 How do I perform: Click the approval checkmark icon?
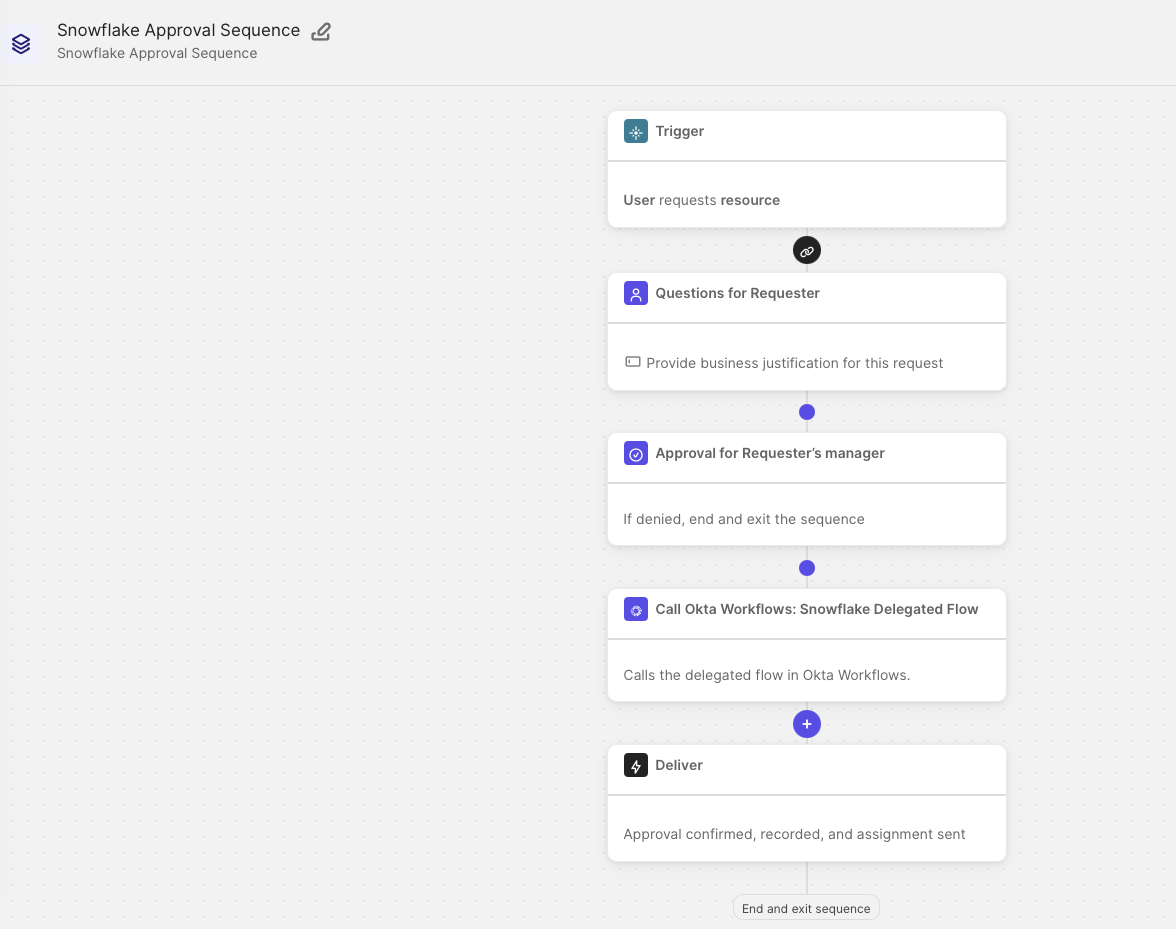coord(635,453)
